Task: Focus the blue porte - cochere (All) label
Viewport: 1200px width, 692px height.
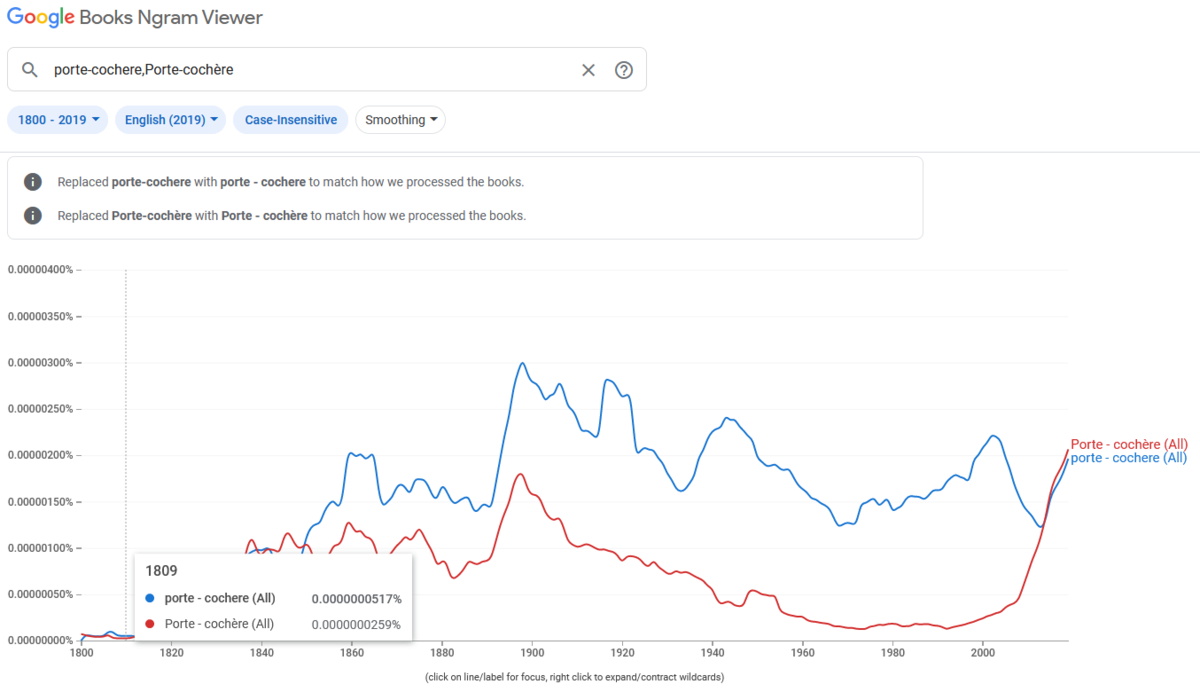Action: click(1128, 458)
